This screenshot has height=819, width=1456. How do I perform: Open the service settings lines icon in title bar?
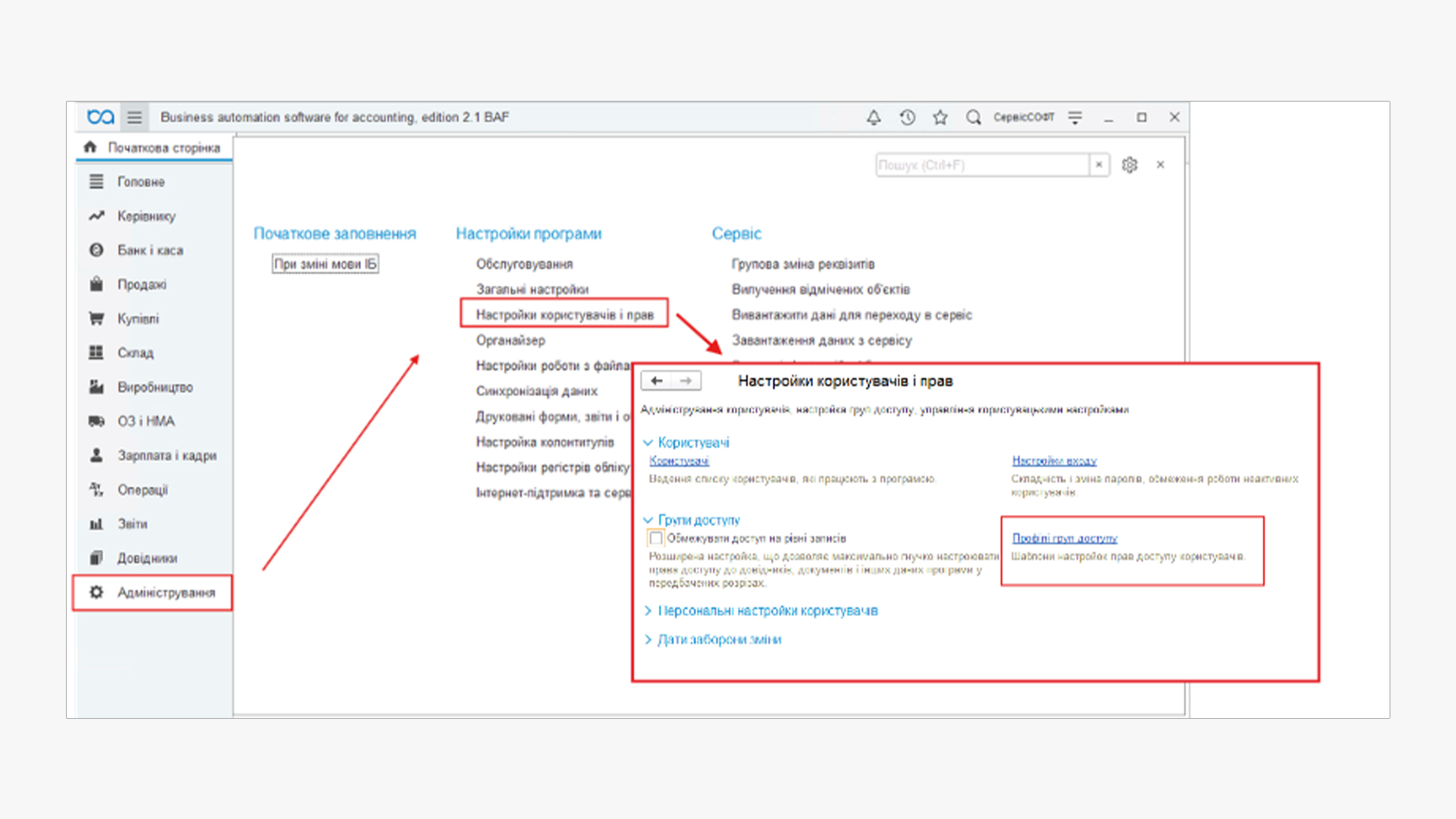click(1075, 118)
